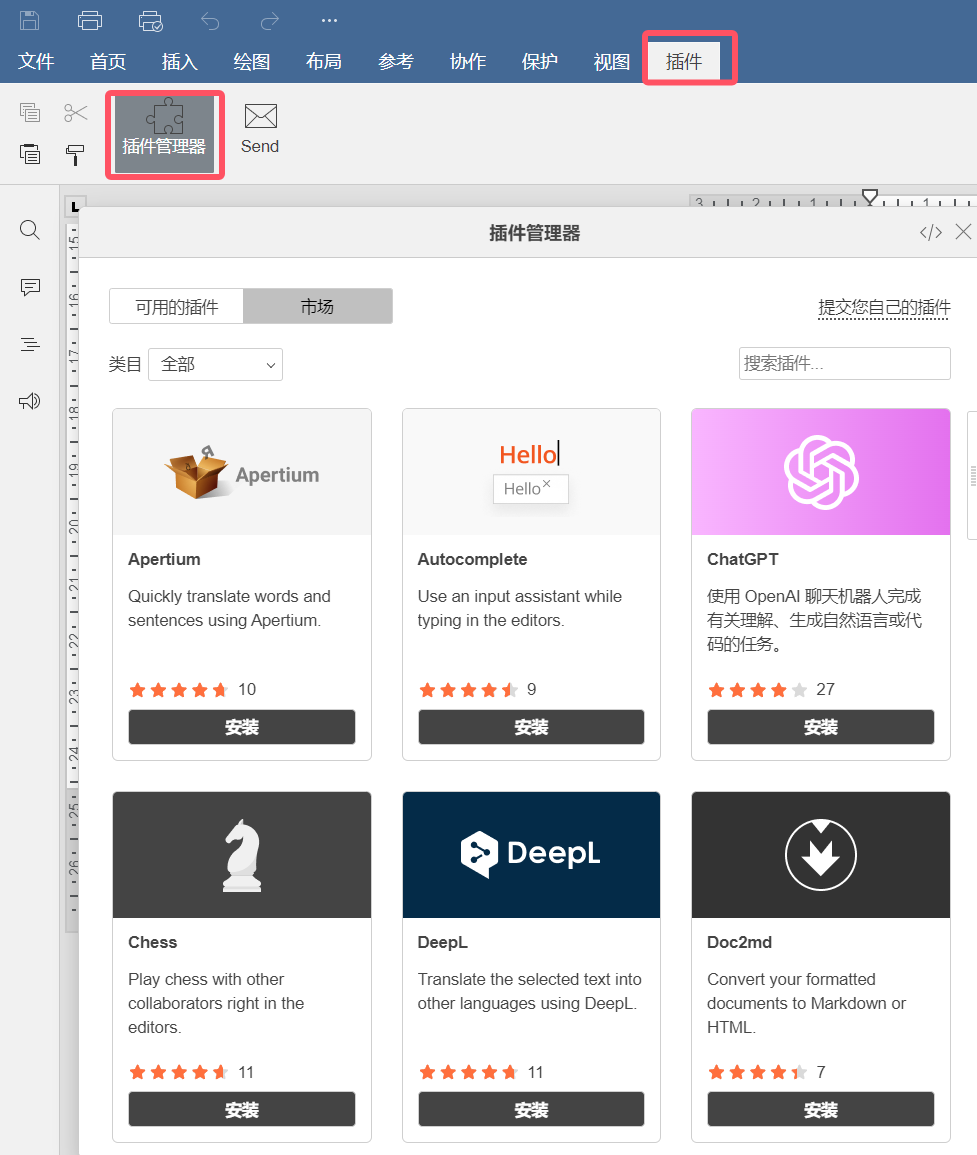
Task: Switch to the 首页 tab
Action: click(108, 62)
